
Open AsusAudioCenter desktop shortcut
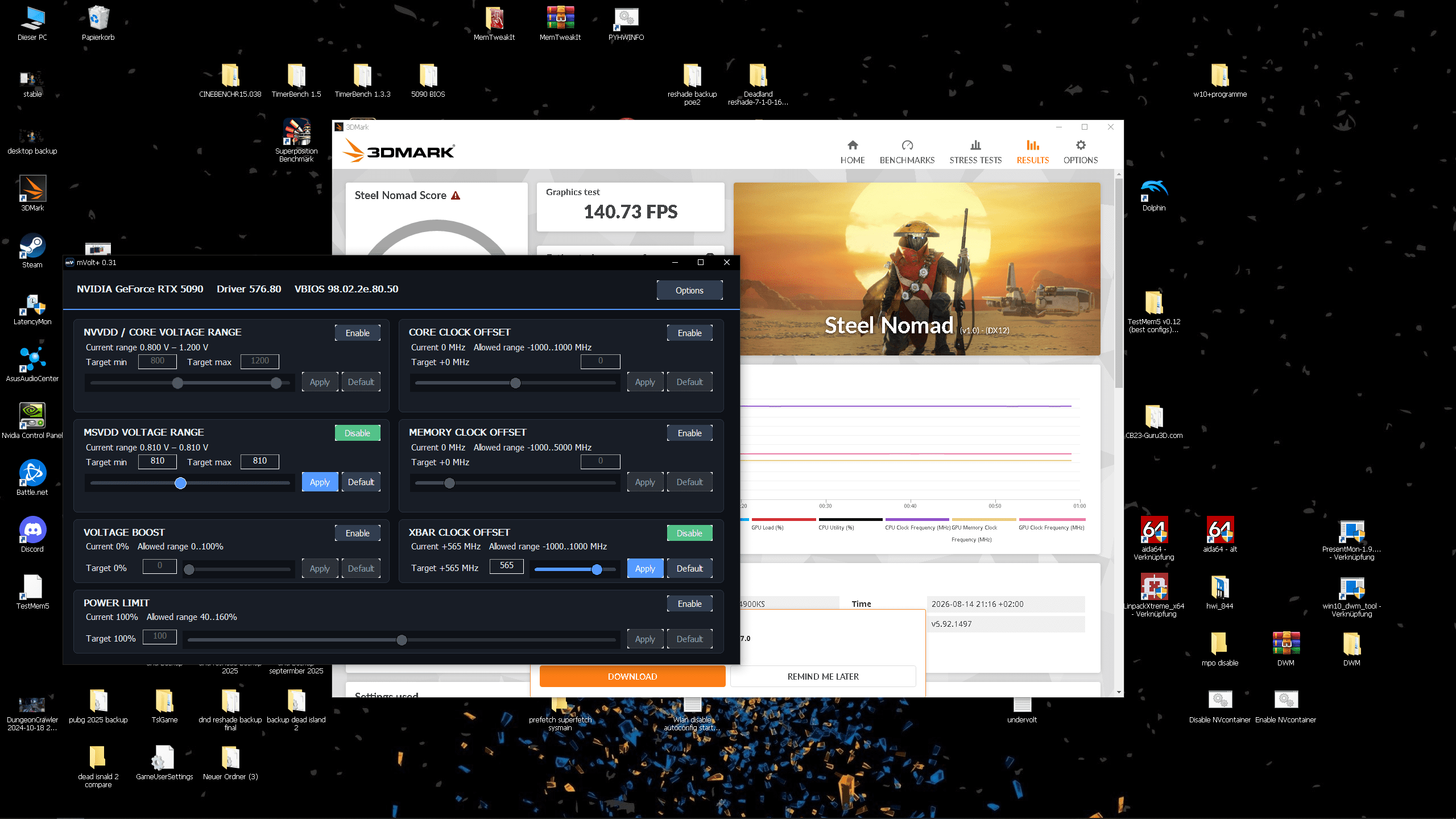coord(32,365)
